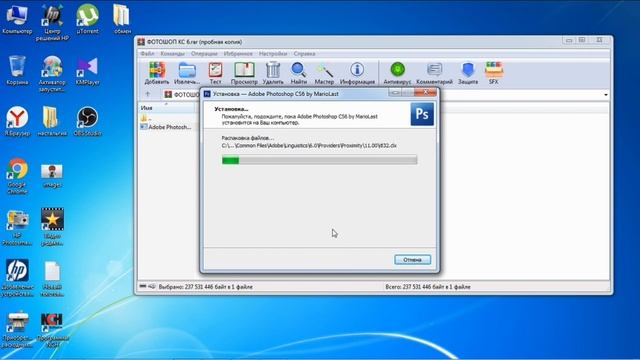Run the Антивирус toolbar icon

[x=397, y=73]
